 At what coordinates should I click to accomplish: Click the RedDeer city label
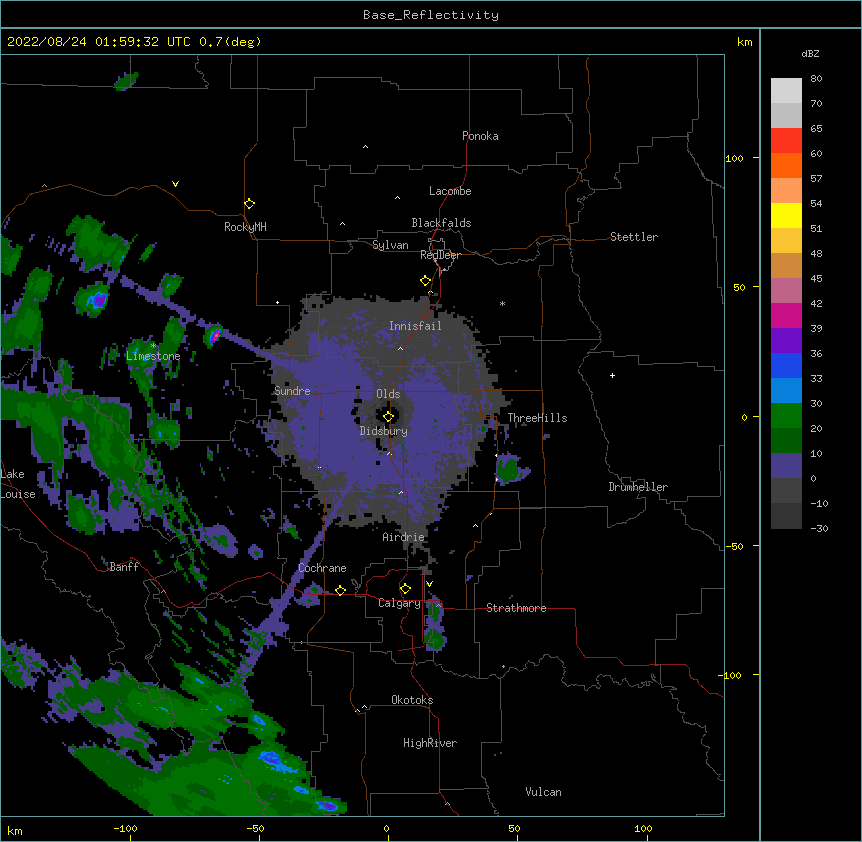[440, 255]
